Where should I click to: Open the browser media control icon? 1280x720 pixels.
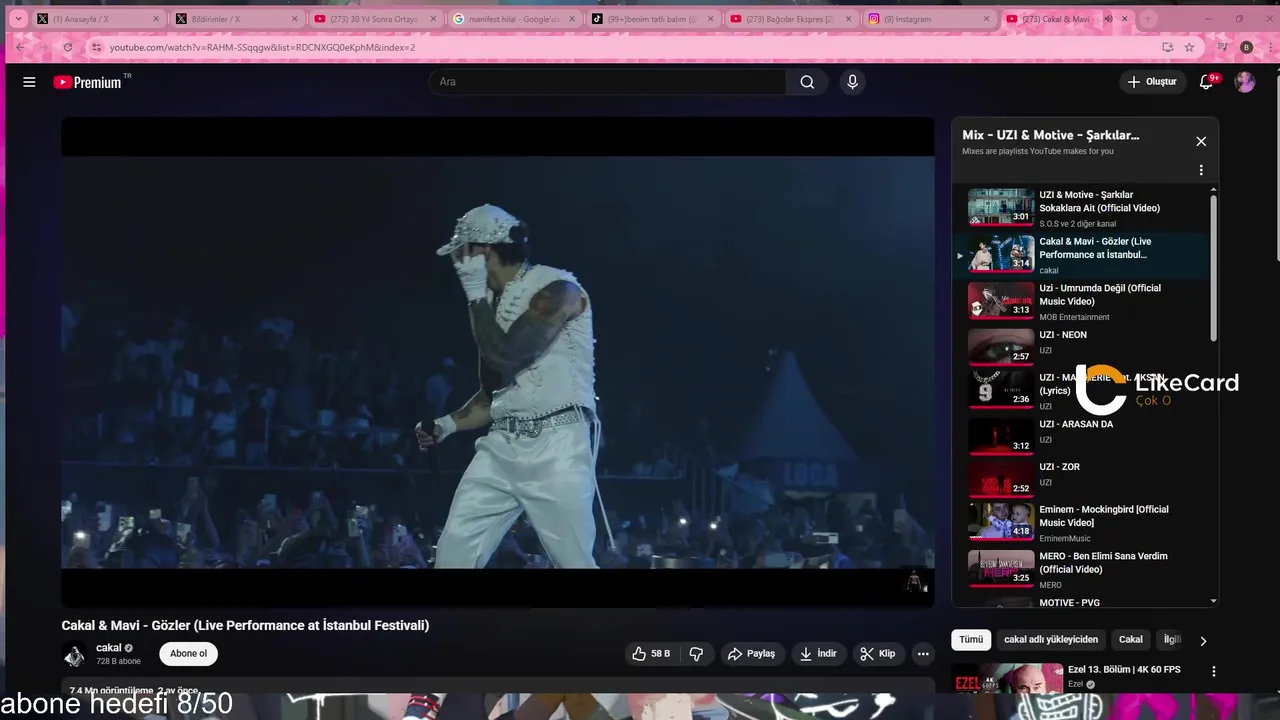click(x=1222, y=47)
